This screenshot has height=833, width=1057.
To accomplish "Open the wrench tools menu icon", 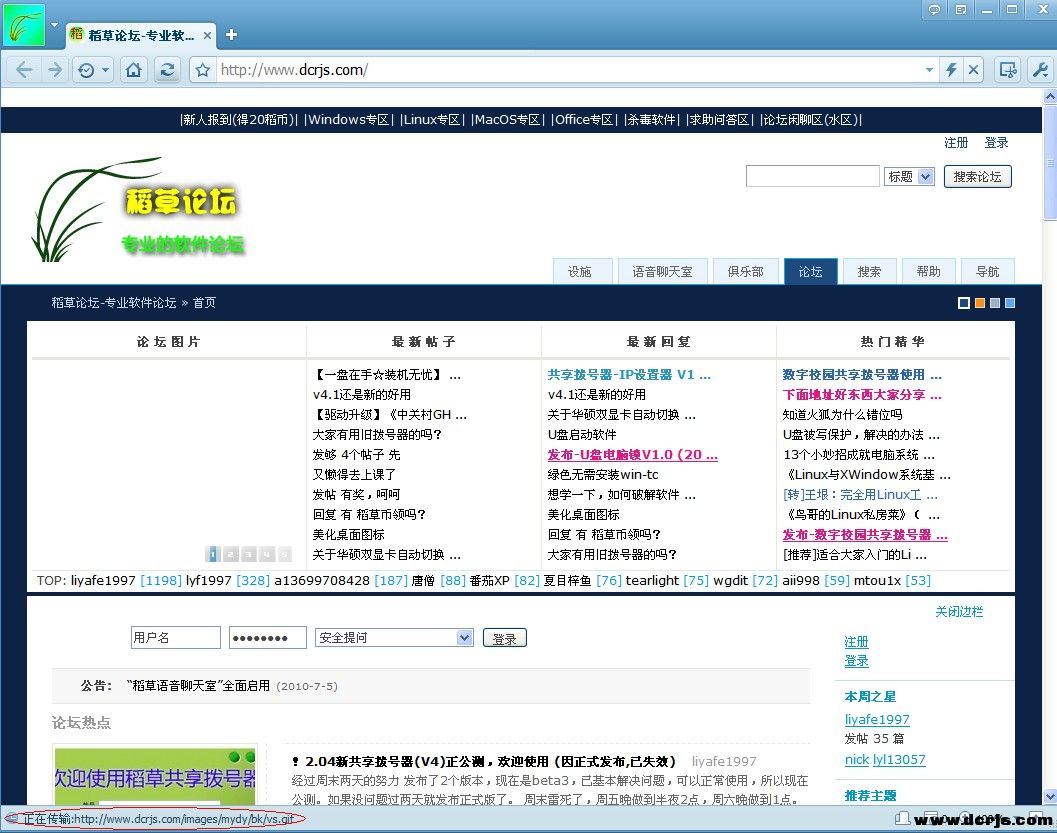I will [1039, 70].
